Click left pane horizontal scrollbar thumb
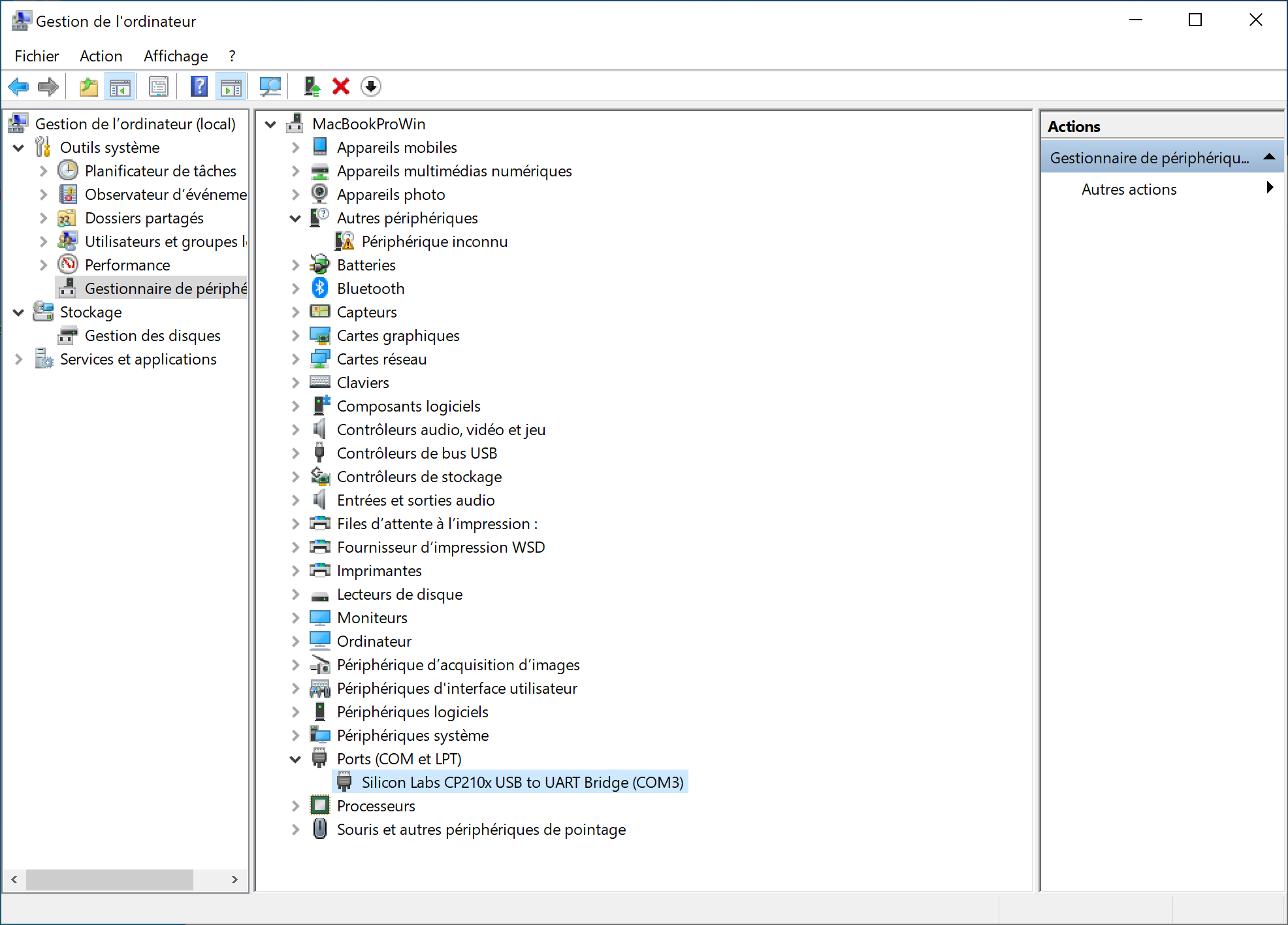 (110, 879)
